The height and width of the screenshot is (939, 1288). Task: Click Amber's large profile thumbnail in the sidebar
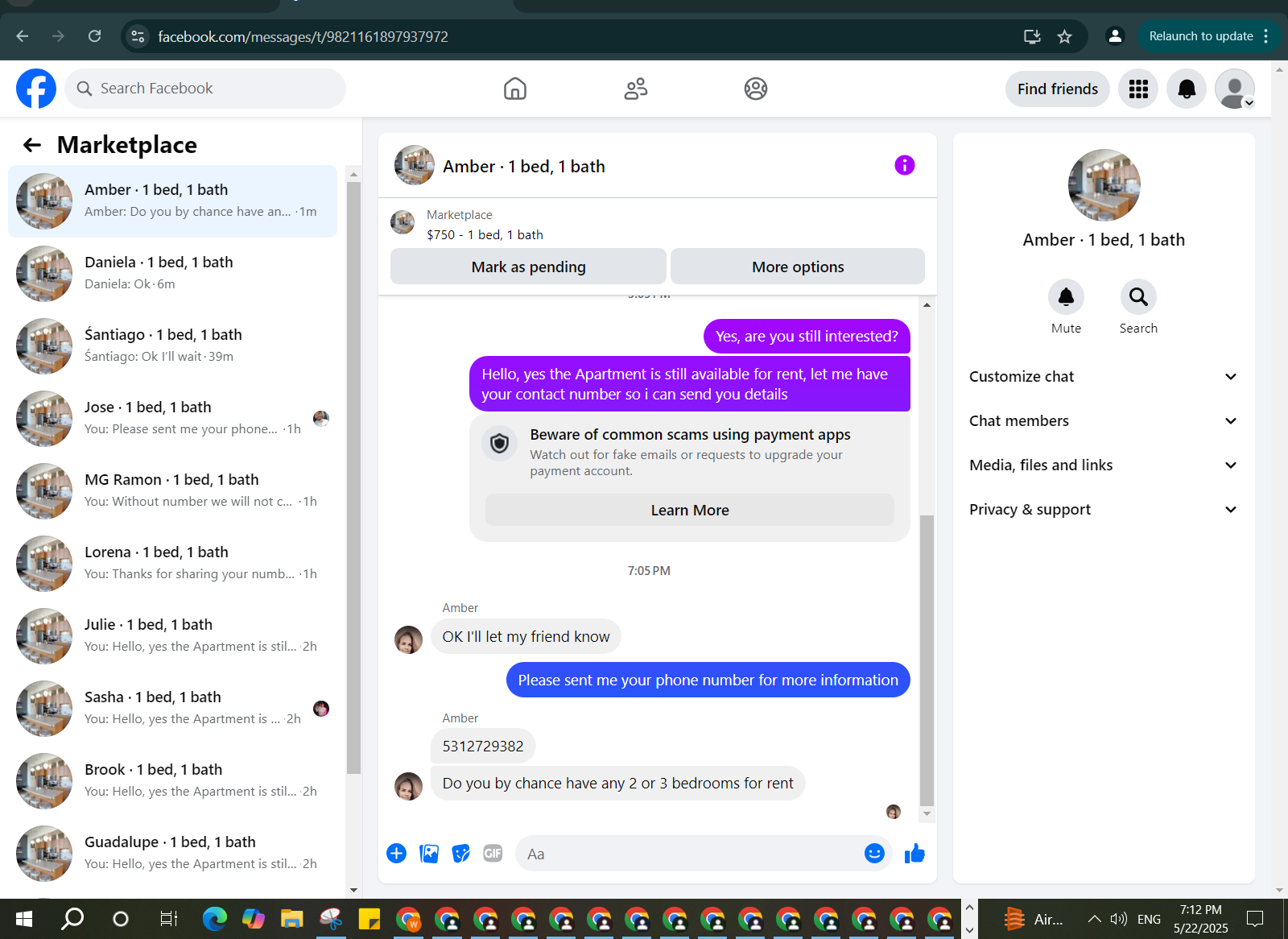click(x=1104, y=185)
